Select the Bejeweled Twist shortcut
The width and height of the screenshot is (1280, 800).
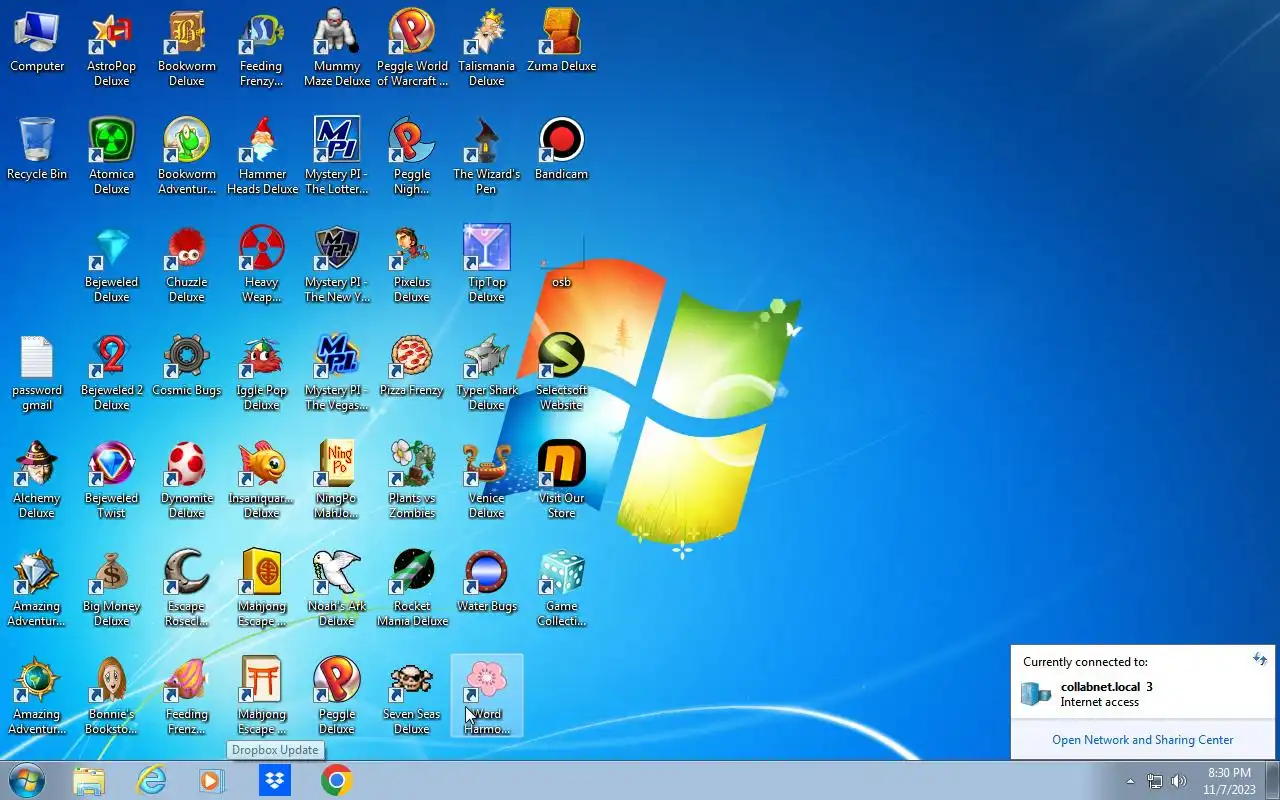pos(111,480)
